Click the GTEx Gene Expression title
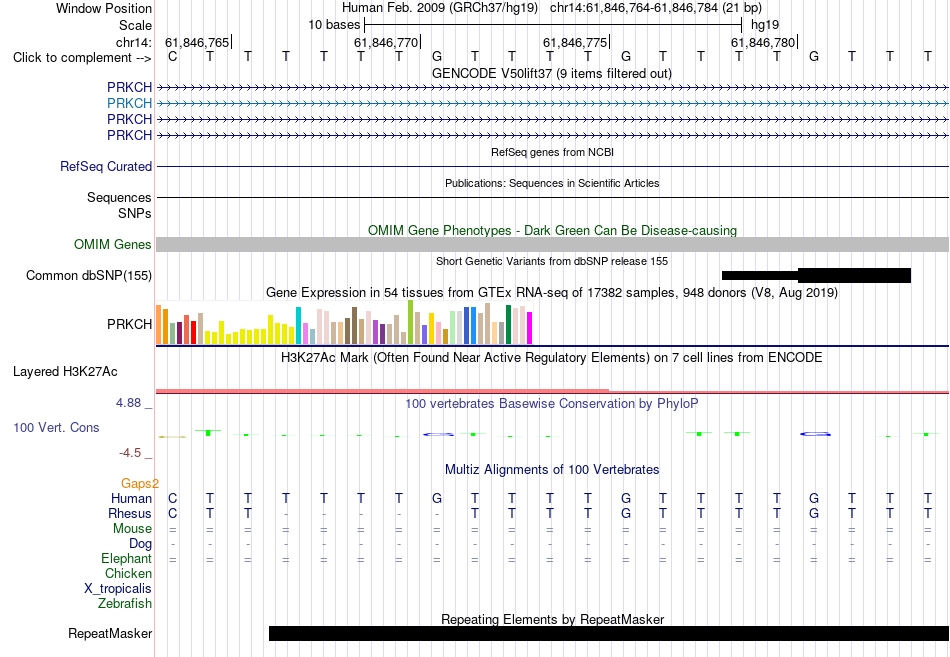The height and width of the screenshot is (657, 950). pos(552,293)
